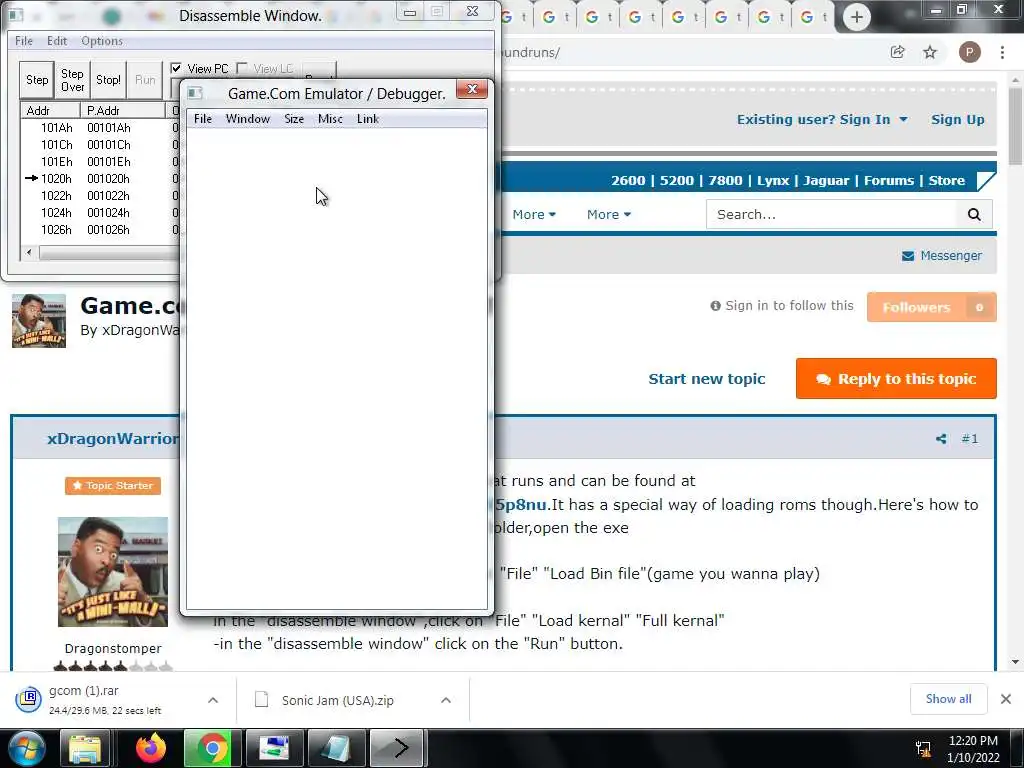Click the Sonic Jam (USA).zip download item
The height and width of the screenshot is (768, 1024).
(338, 700)
